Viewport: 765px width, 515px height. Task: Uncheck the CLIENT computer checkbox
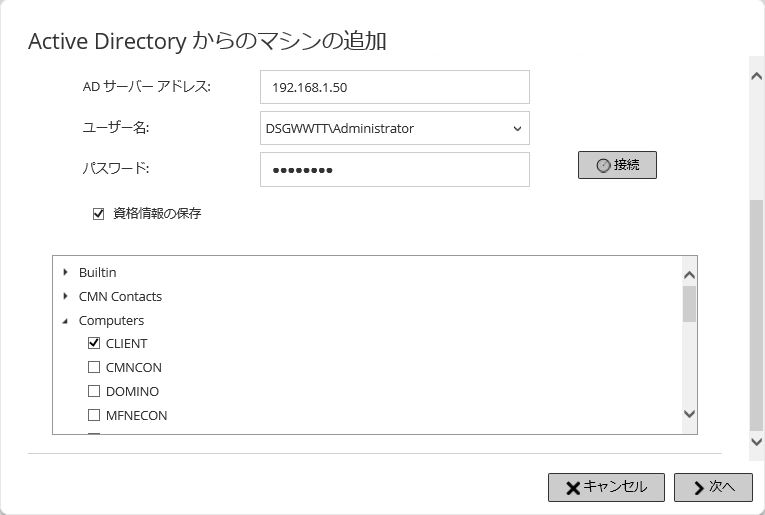(94, 343)
